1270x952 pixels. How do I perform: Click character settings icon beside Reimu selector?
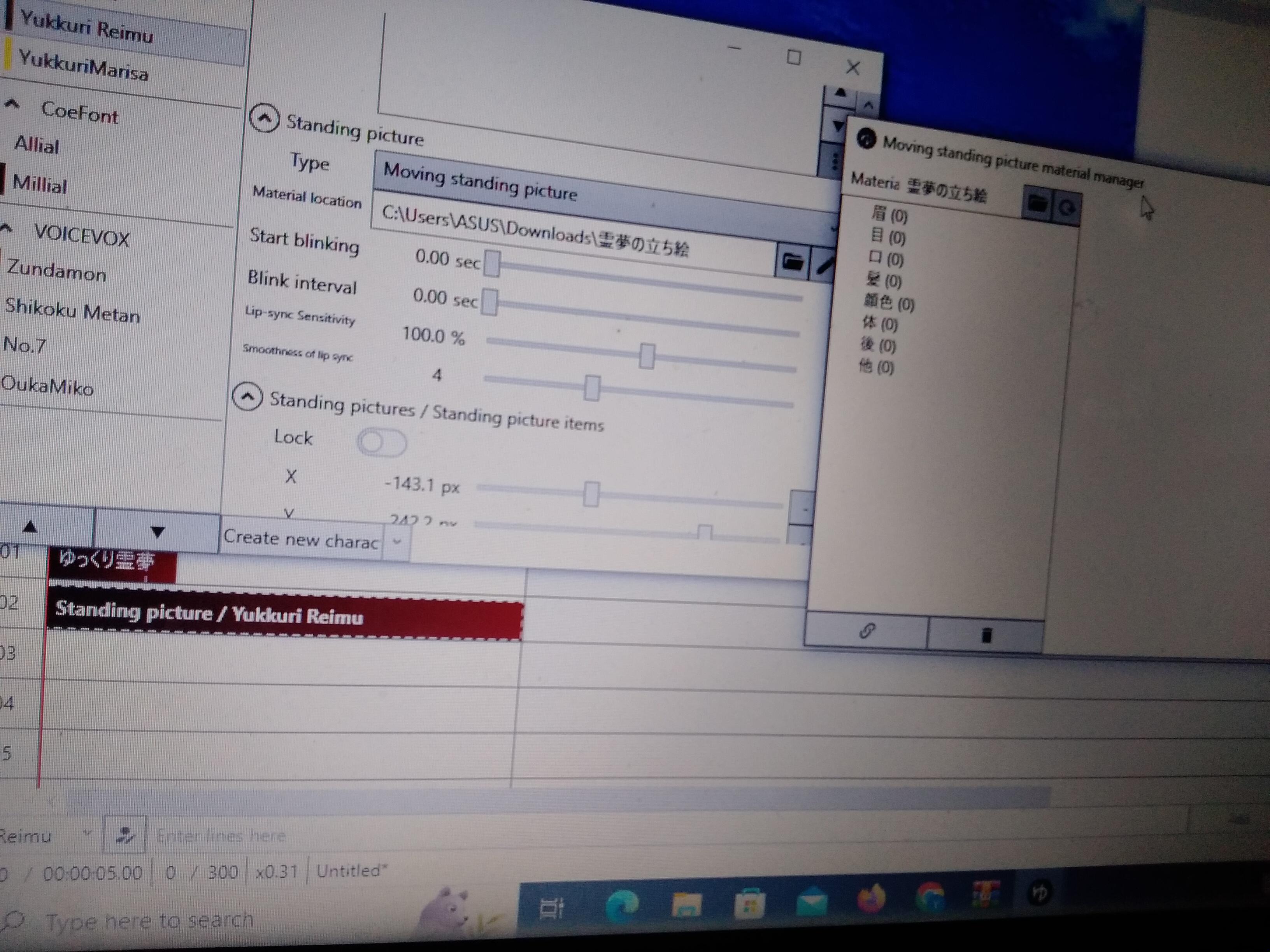point(124,835)
